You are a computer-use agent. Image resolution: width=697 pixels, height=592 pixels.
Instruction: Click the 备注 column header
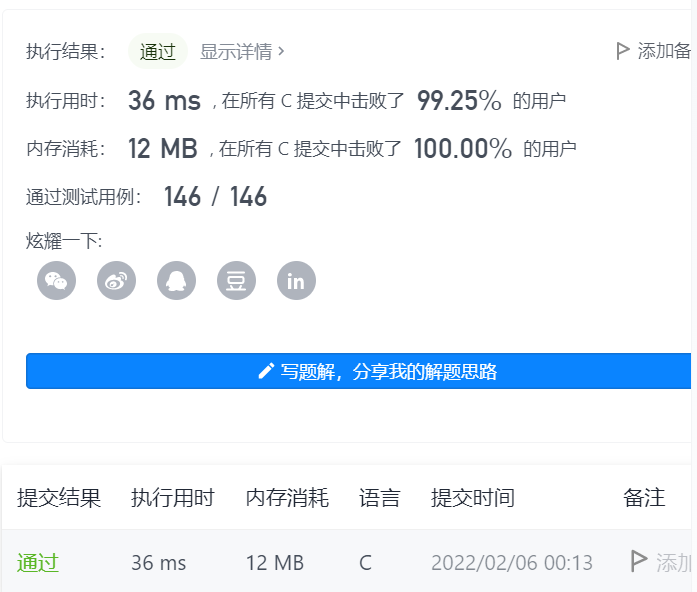(644, 498)
